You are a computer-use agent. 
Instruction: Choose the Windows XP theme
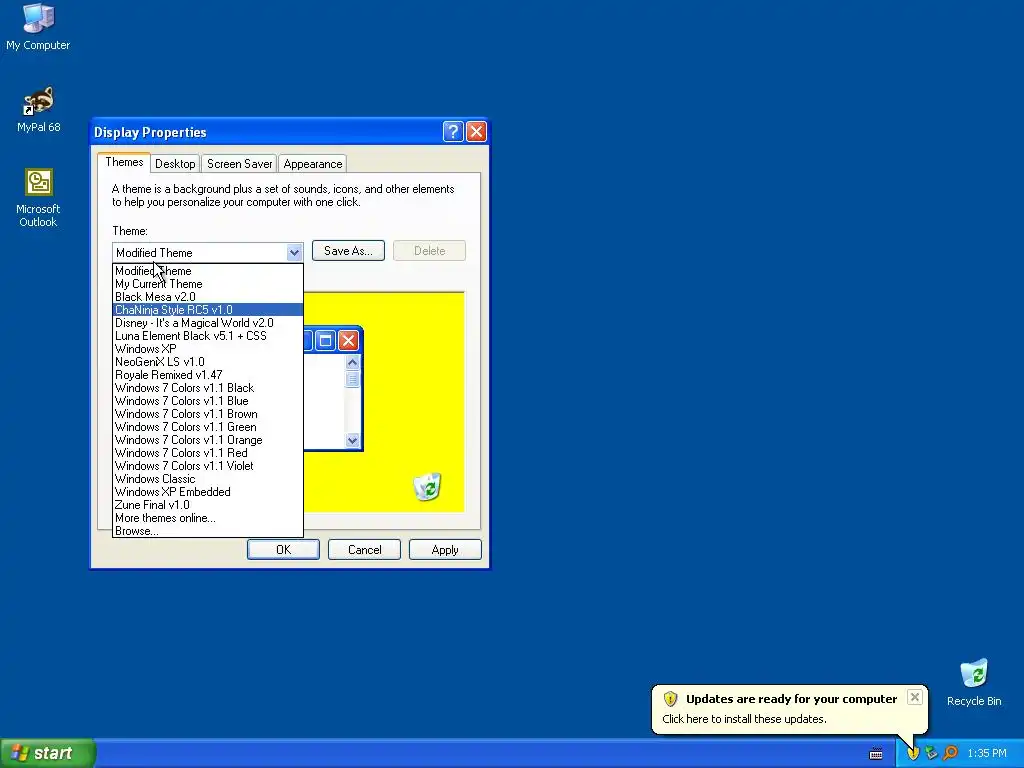coord(208,349)
